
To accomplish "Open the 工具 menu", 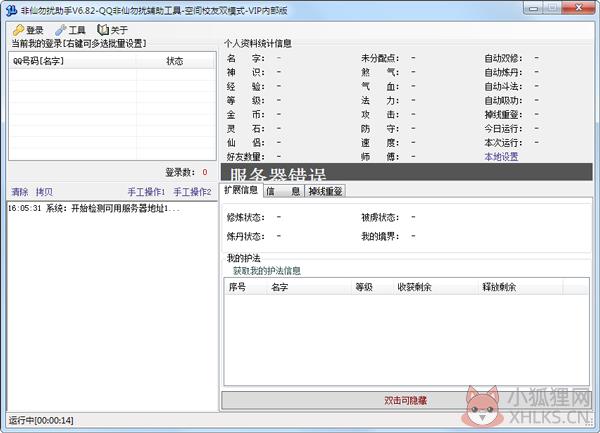I will pos(70,30).
